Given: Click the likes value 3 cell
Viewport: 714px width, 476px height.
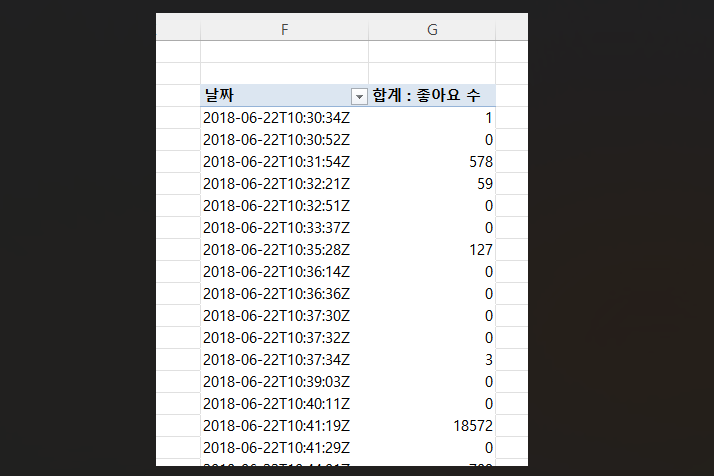Looking at the screenshot, I should pyautogui.click(x=432, y=360).
